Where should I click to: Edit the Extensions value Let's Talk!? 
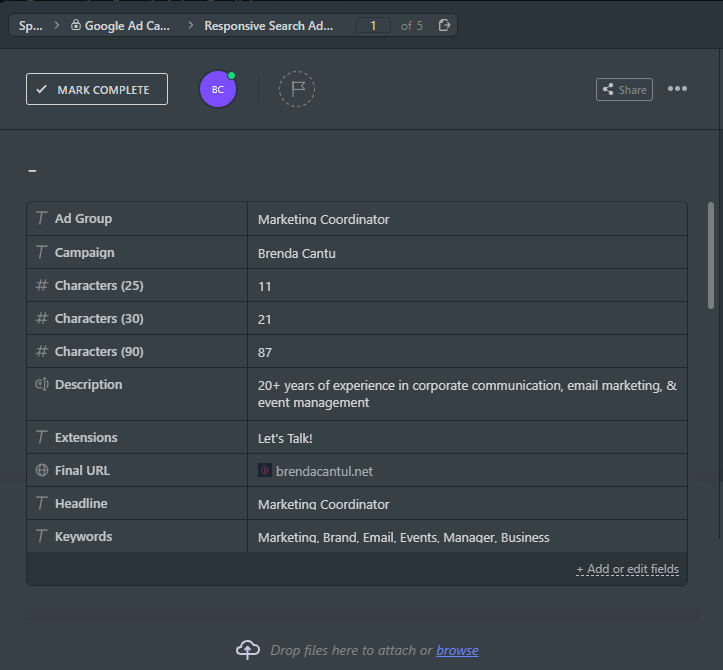285,438
